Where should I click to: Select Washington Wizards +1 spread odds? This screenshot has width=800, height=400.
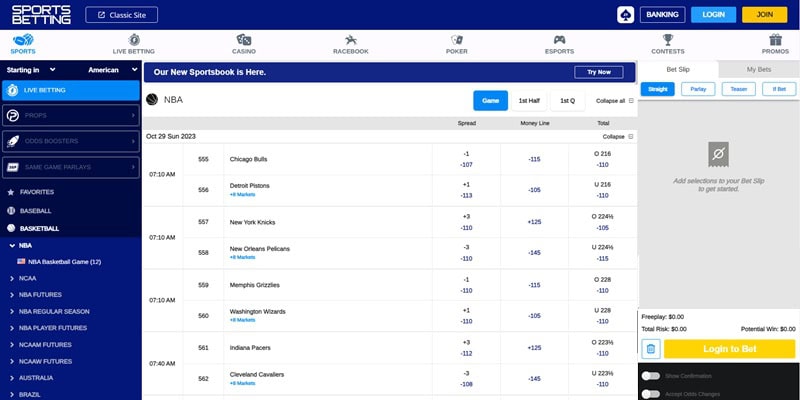click(466, 316)
